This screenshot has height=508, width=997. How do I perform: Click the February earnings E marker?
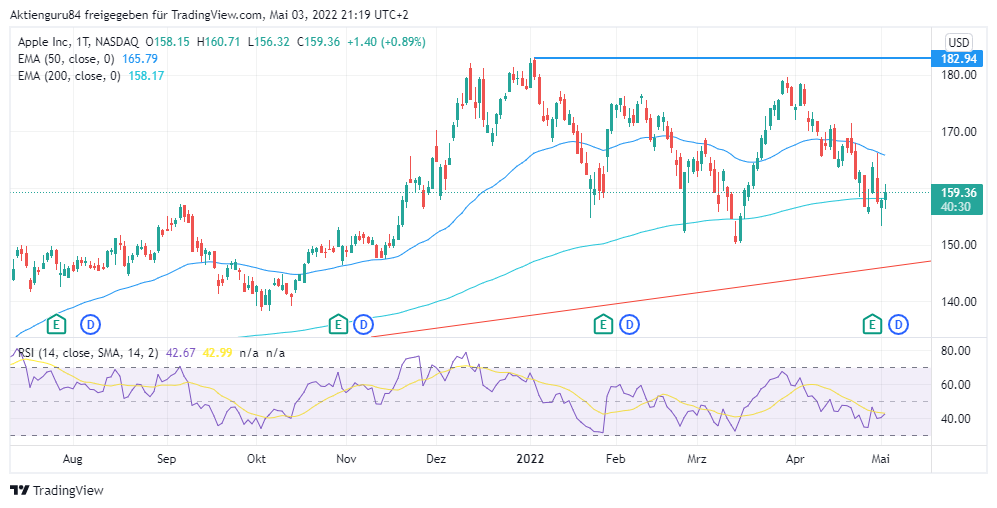click(603, 325)
